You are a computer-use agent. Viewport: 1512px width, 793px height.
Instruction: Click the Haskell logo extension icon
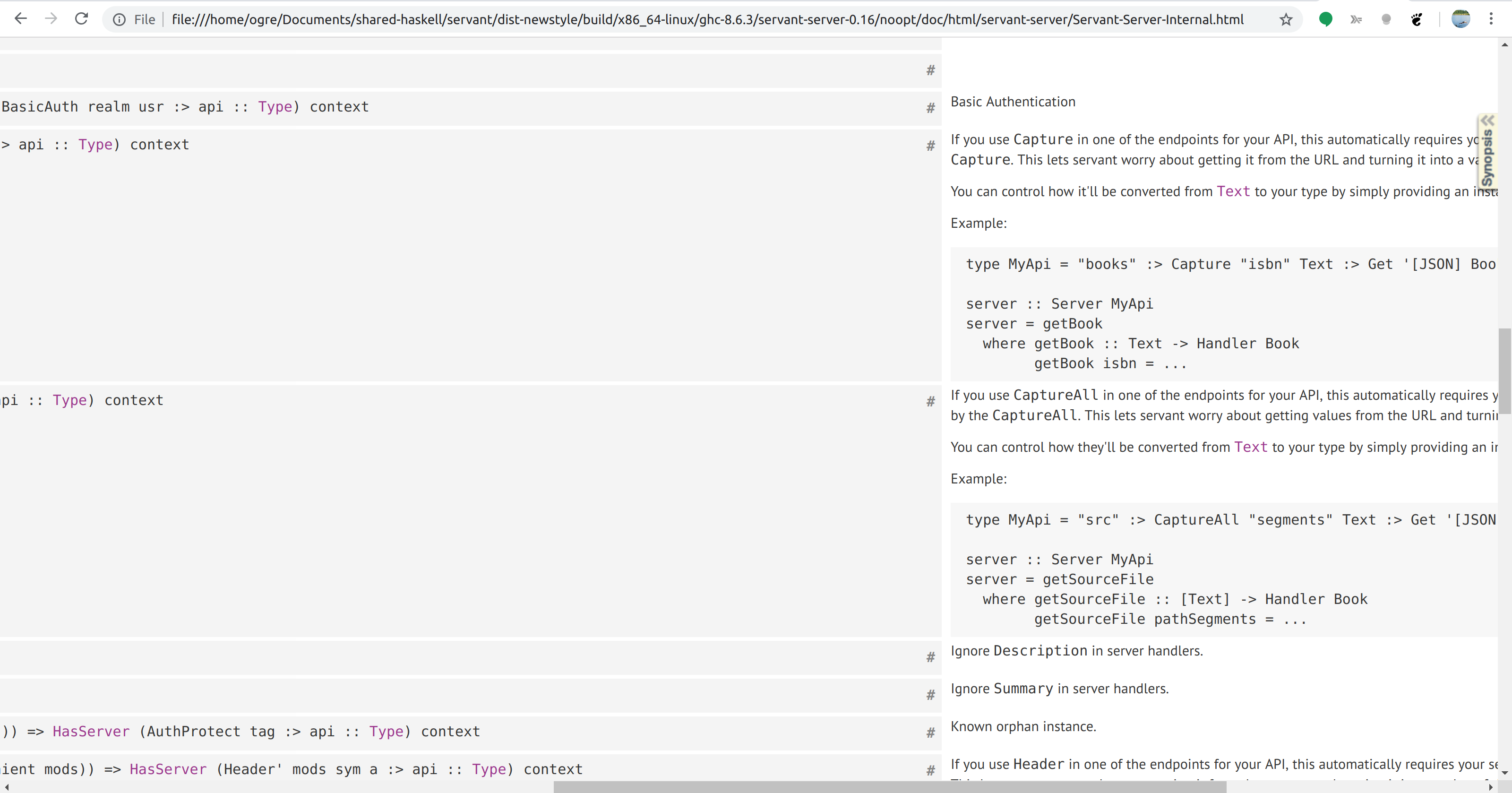pos(1356,19)
